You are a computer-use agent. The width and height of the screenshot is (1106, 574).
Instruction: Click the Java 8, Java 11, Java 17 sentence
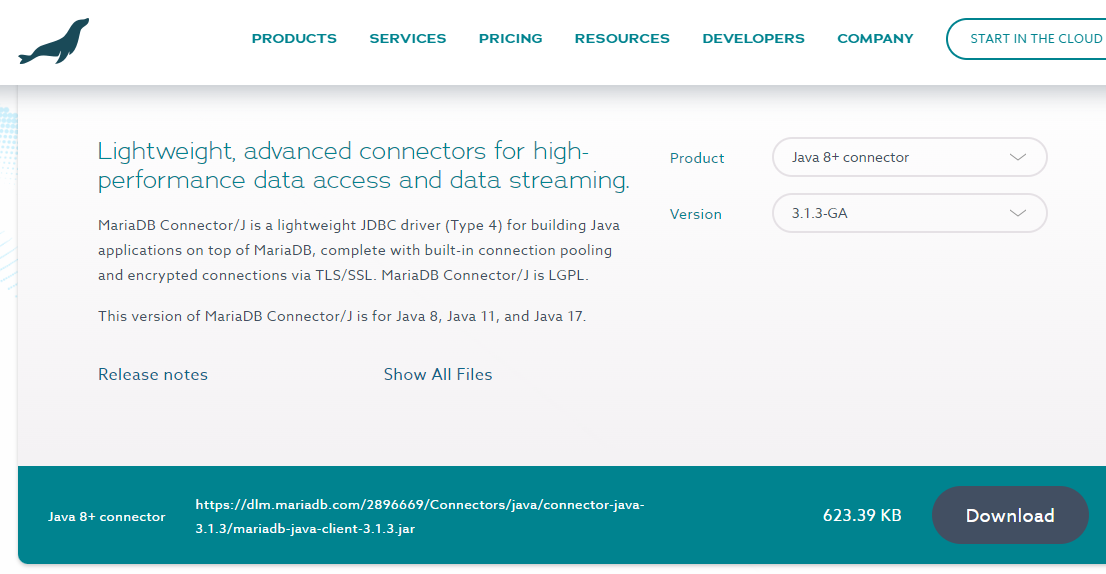(x=342, y=316)
